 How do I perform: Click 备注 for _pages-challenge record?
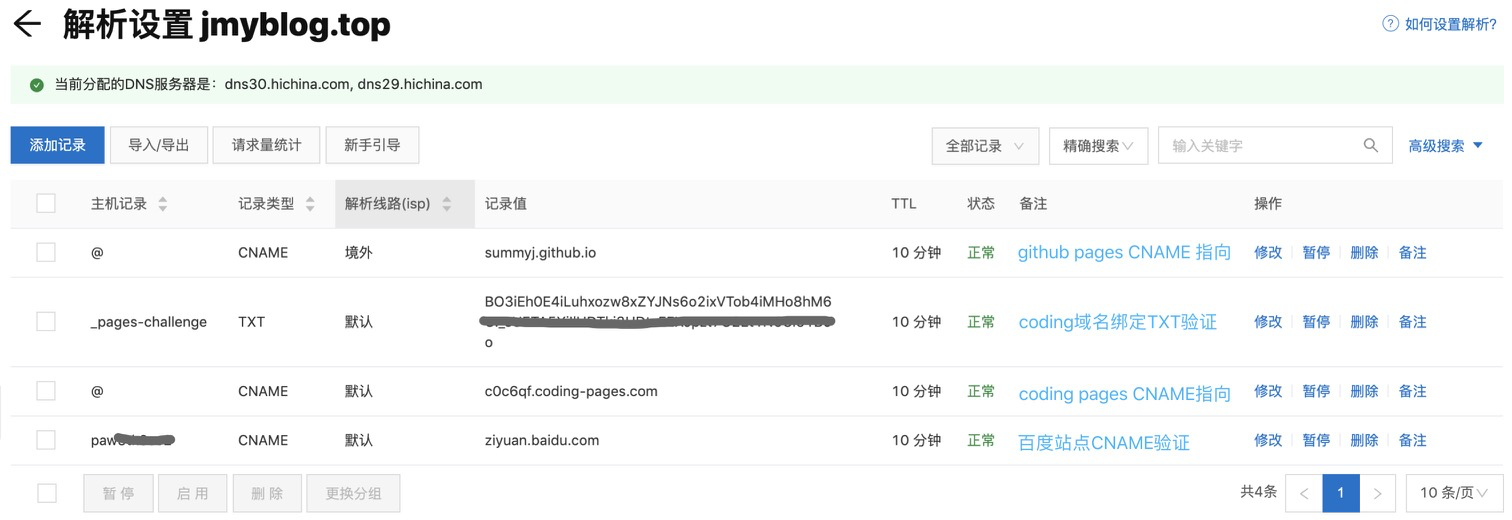[x=1412, y=322]
